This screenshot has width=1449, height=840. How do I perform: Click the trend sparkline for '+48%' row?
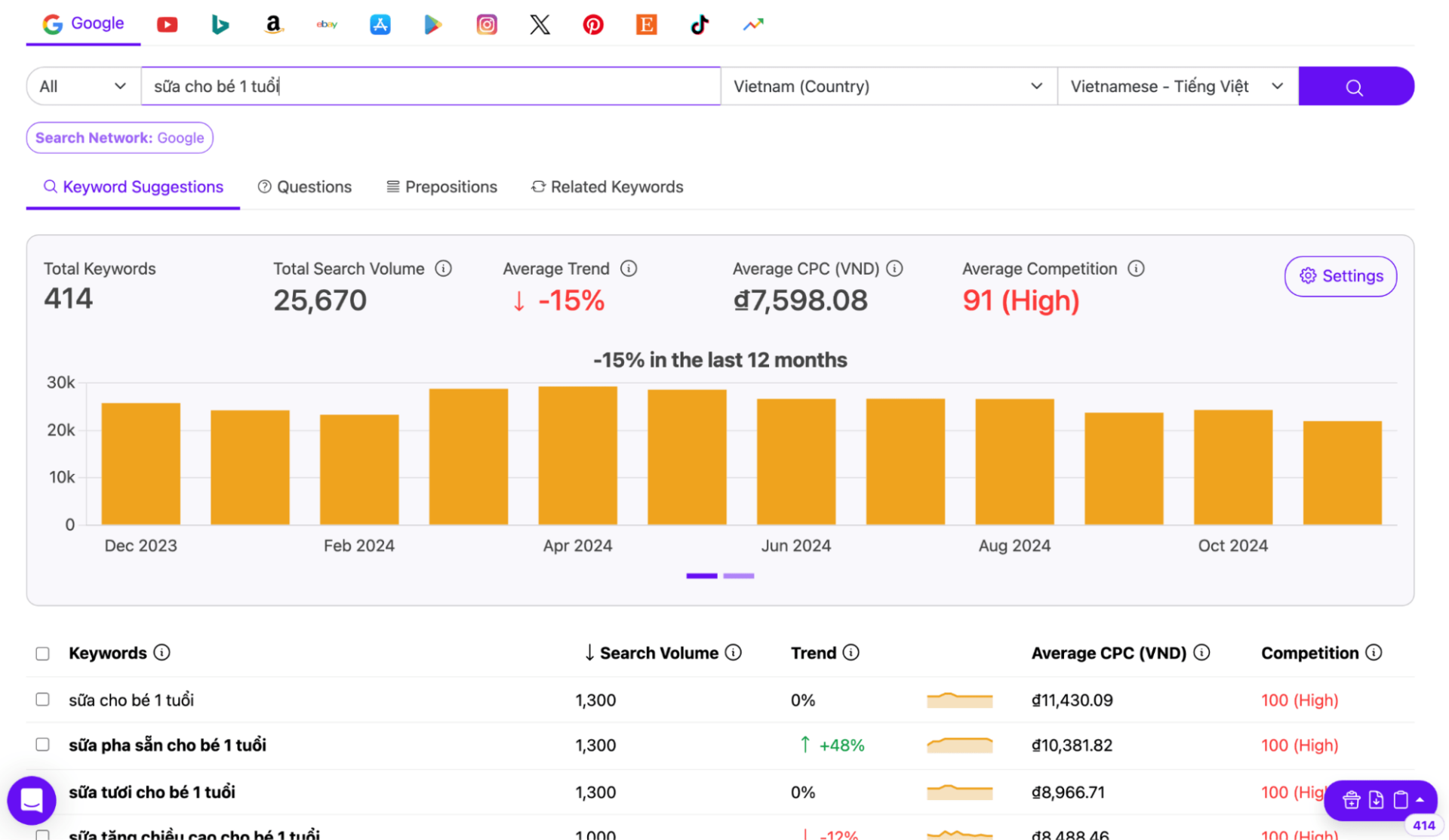pyautogui.click(x=959, y=745)
